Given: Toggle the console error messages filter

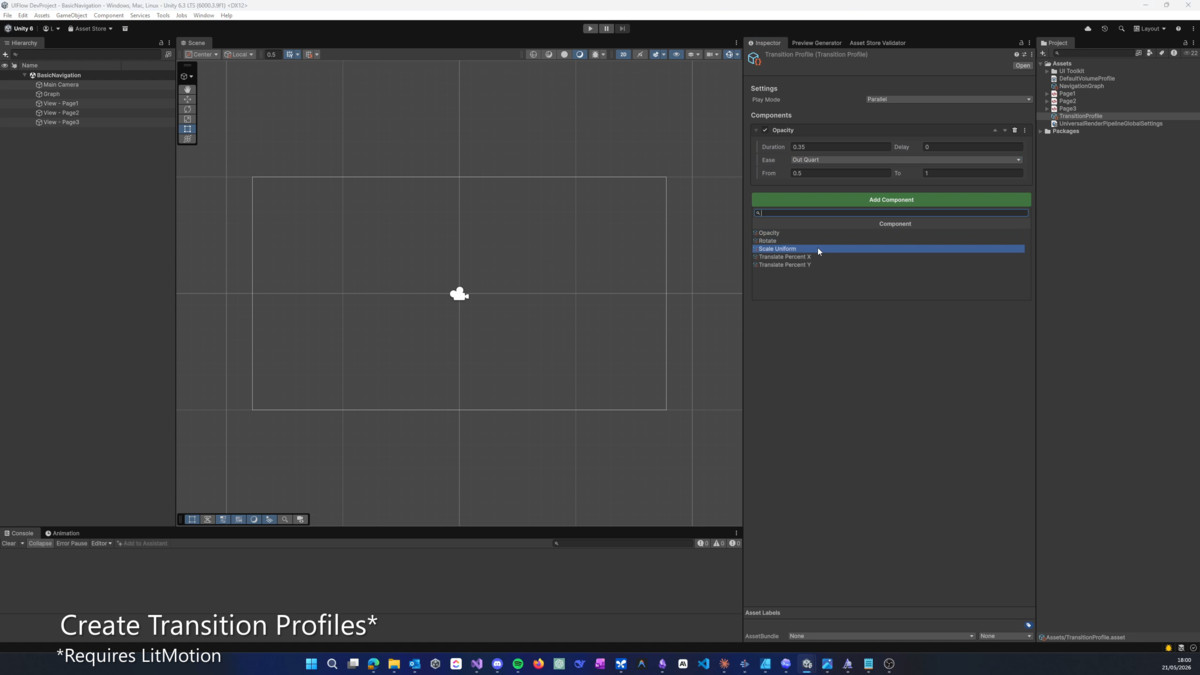Looking at the screenshot, I should (x=734, y=543).
